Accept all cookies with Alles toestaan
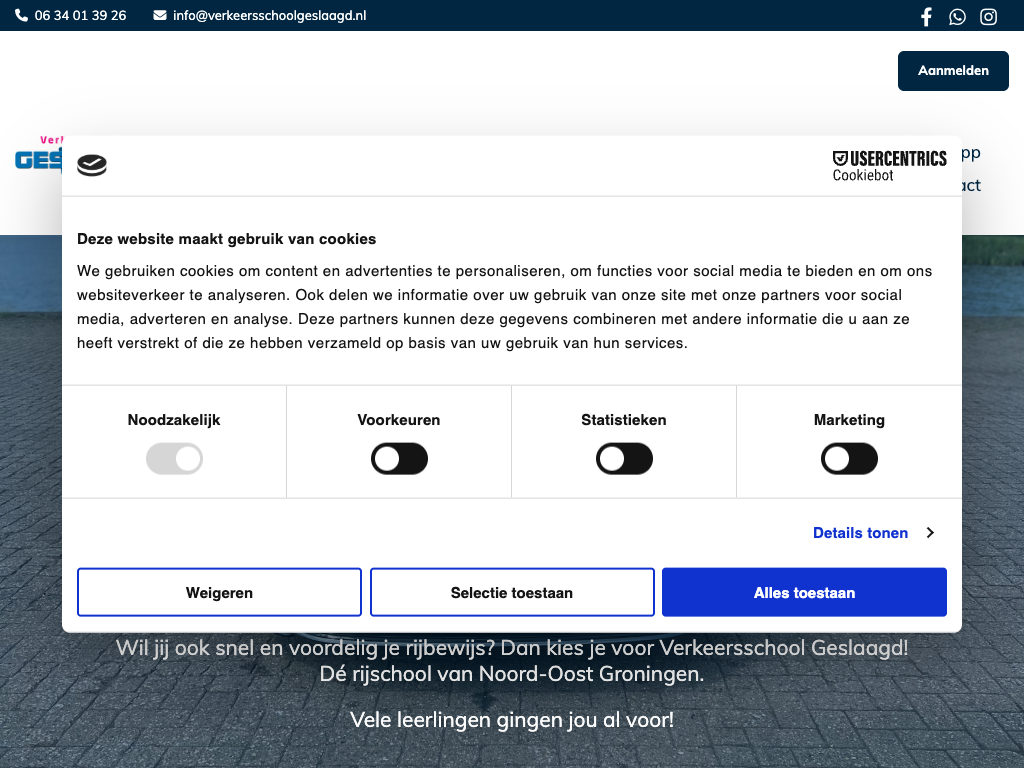The height and width of the screenshot is (768, 1024). coord(804,593)
